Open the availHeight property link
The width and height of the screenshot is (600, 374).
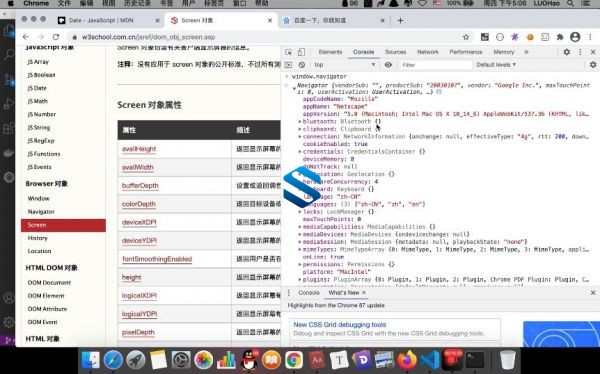(139, 149)
